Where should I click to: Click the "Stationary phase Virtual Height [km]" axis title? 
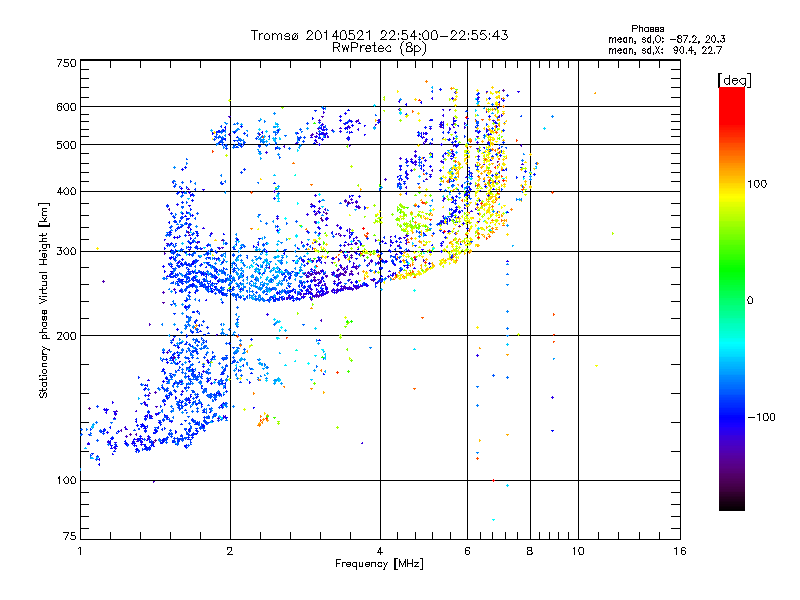point(44,301)
